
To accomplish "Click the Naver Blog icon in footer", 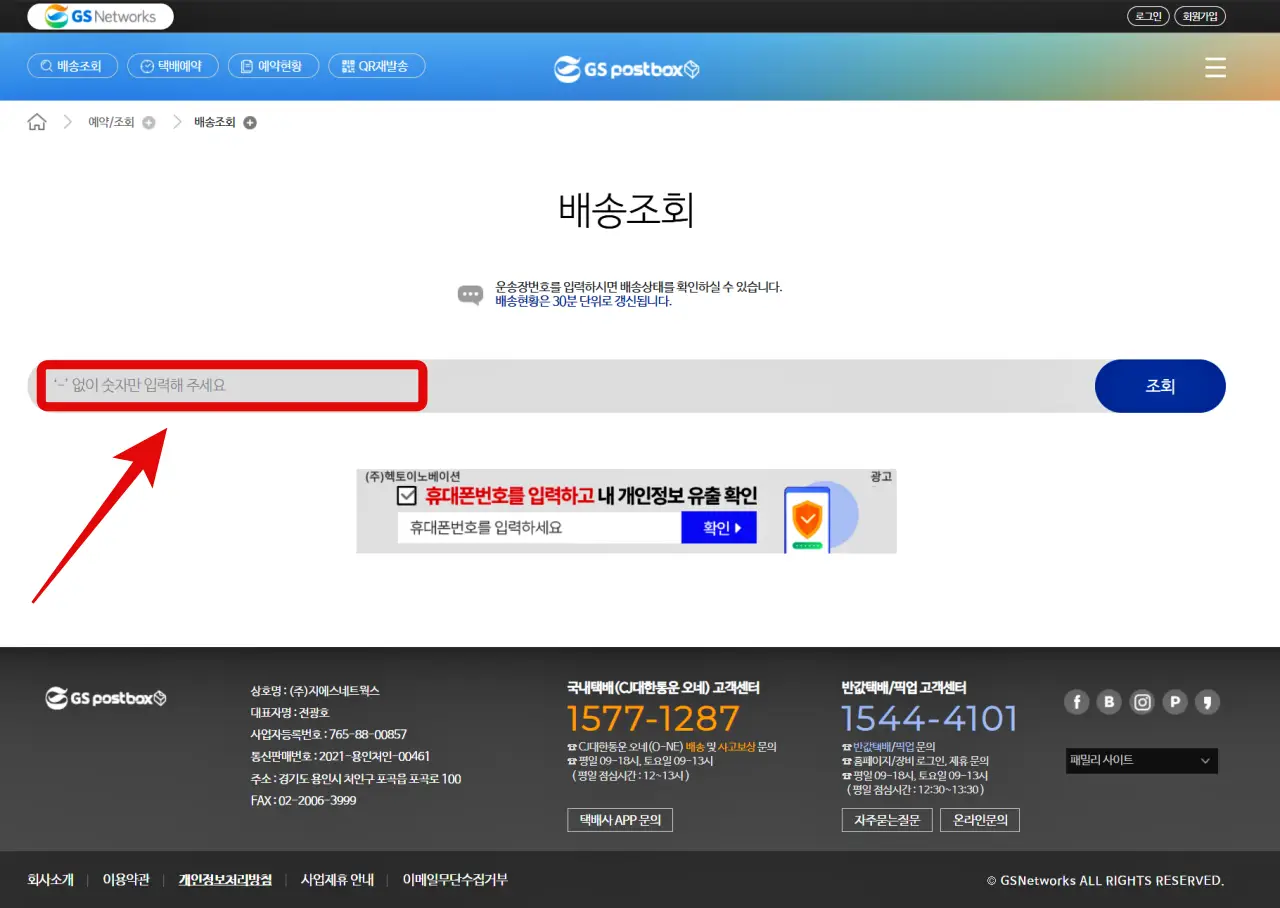I will (x=1109, y=702).
